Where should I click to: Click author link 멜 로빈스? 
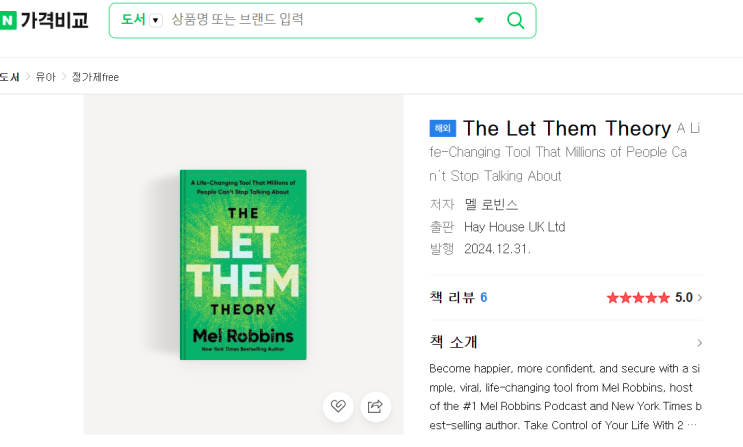click(491, 205)
